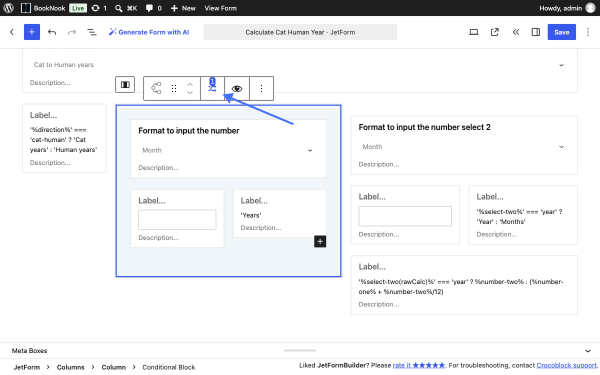The width and height of the screenshot is (600, 375).
Task: Select JetForm in the breadcrumb
Action: (x=27, y=367)
